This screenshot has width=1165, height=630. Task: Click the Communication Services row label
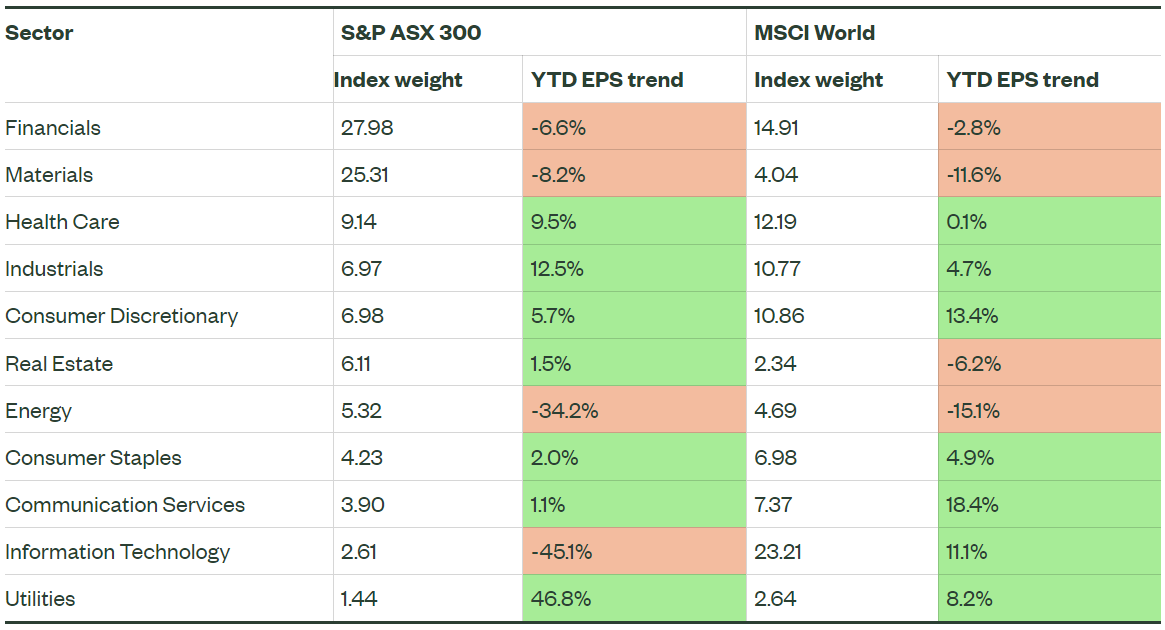[x=125, y=505]
